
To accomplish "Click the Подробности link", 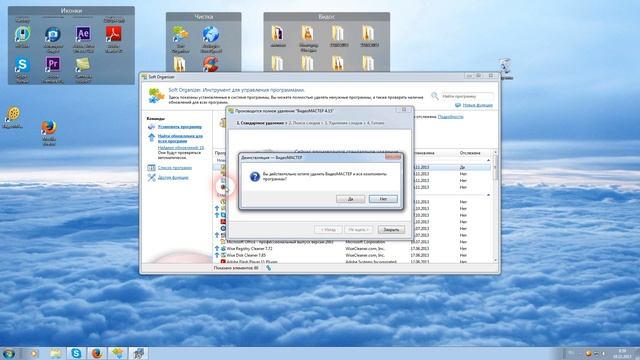I will pyautogui.click(x=451, y=117).
